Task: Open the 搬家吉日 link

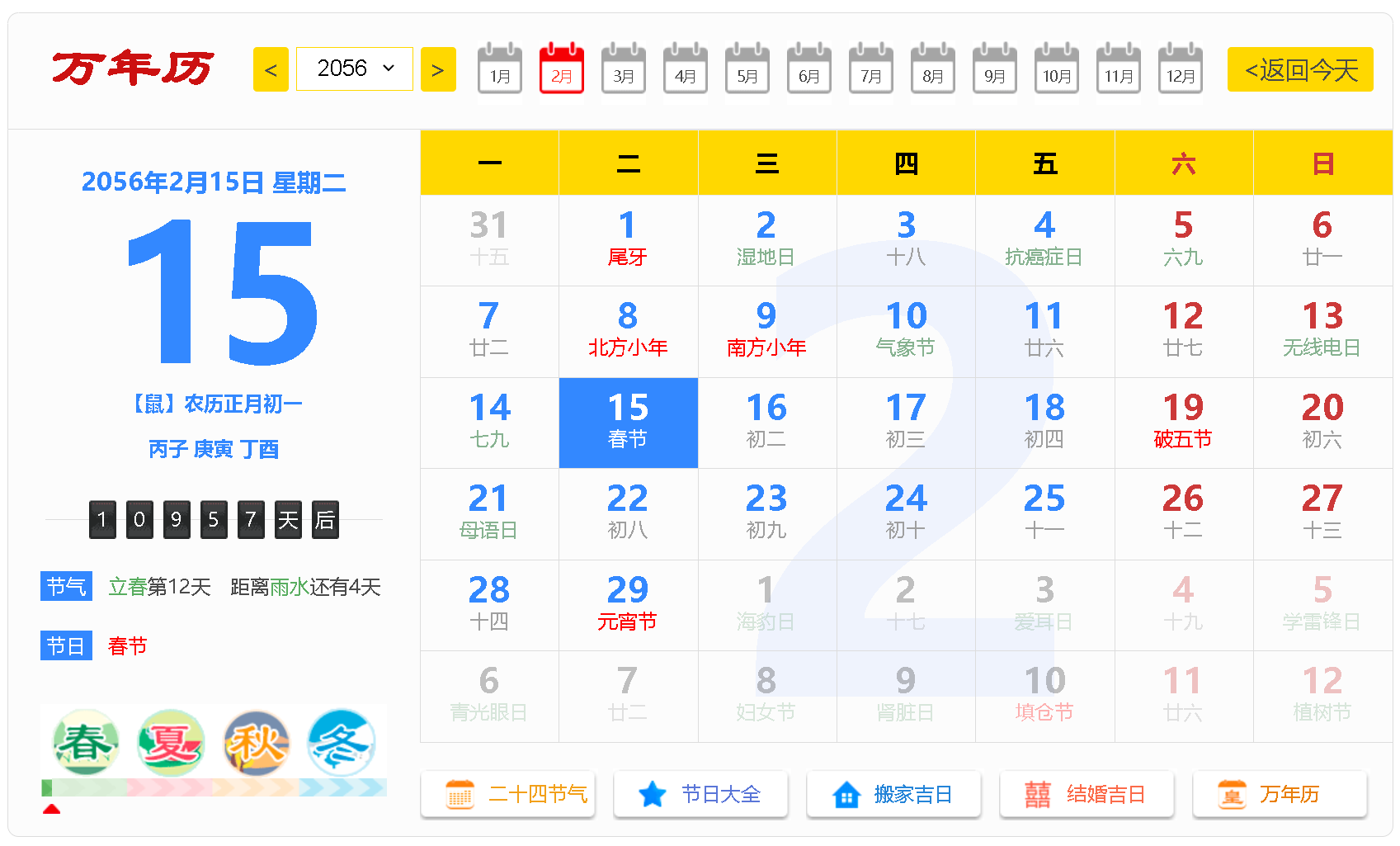Action: [x=893, y=794]
